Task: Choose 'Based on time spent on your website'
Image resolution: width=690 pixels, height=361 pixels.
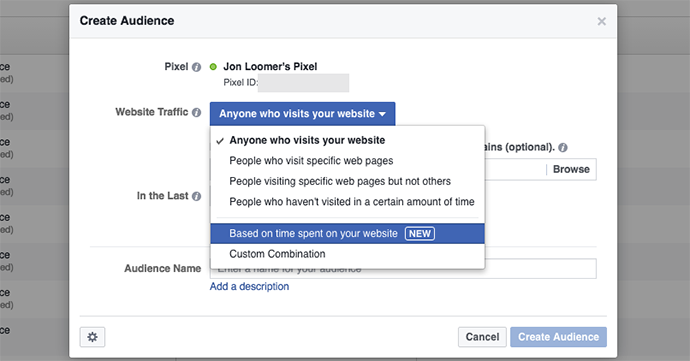Action: point(348,233)
